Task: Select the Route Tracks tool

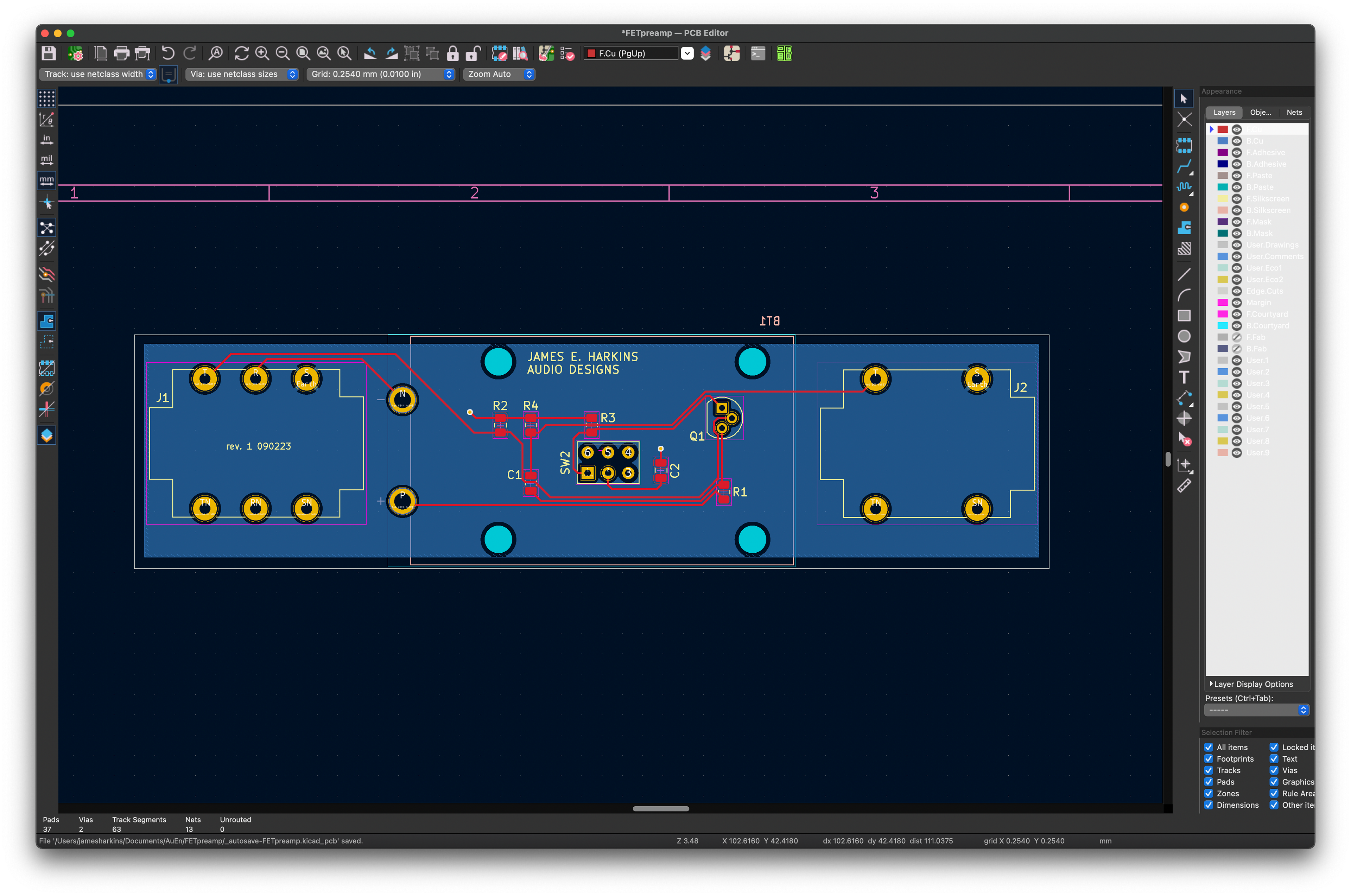Action: [1184, 166]
